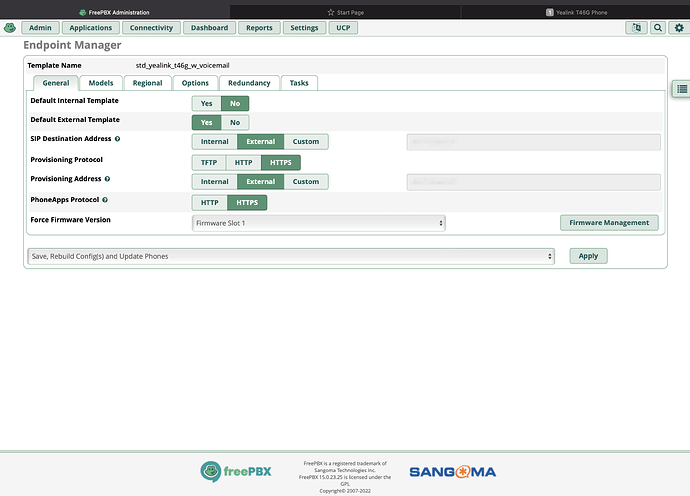Switch to the Options tab
This screenshot has height=496, width=690.
click(195, 83)
